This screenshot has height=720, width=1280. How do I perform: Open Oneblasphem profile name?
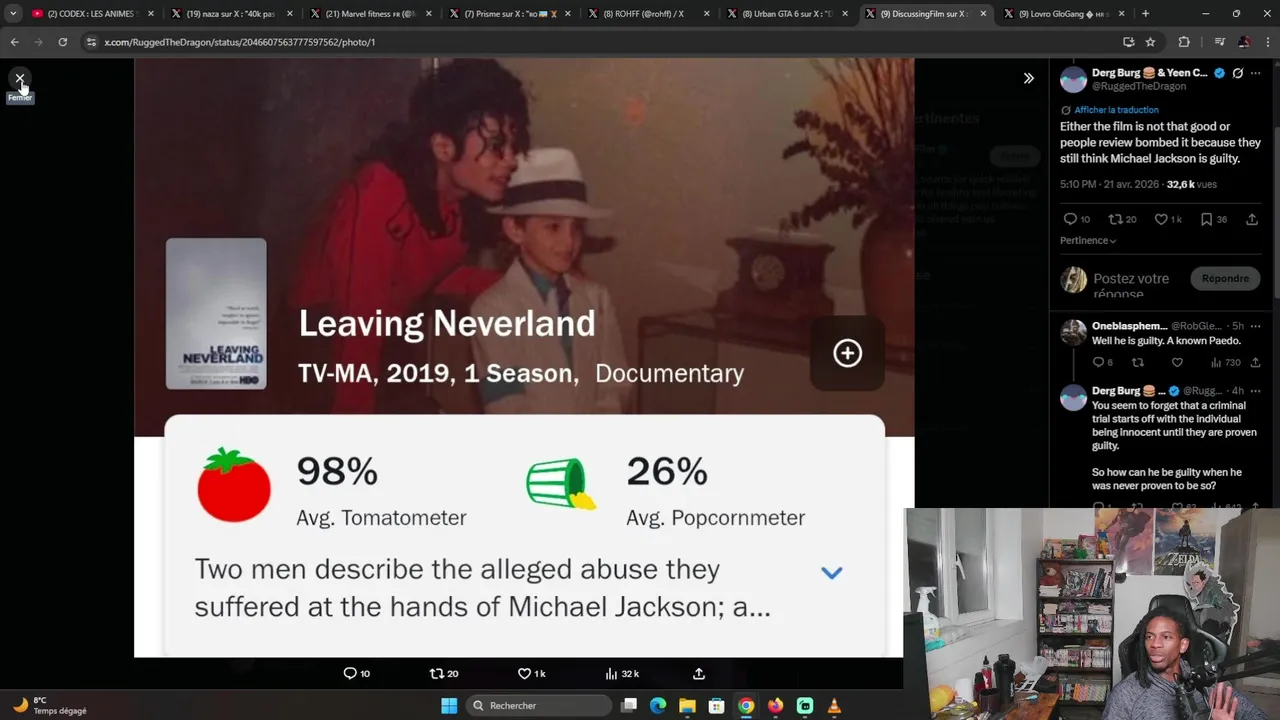click(1129, 326)
